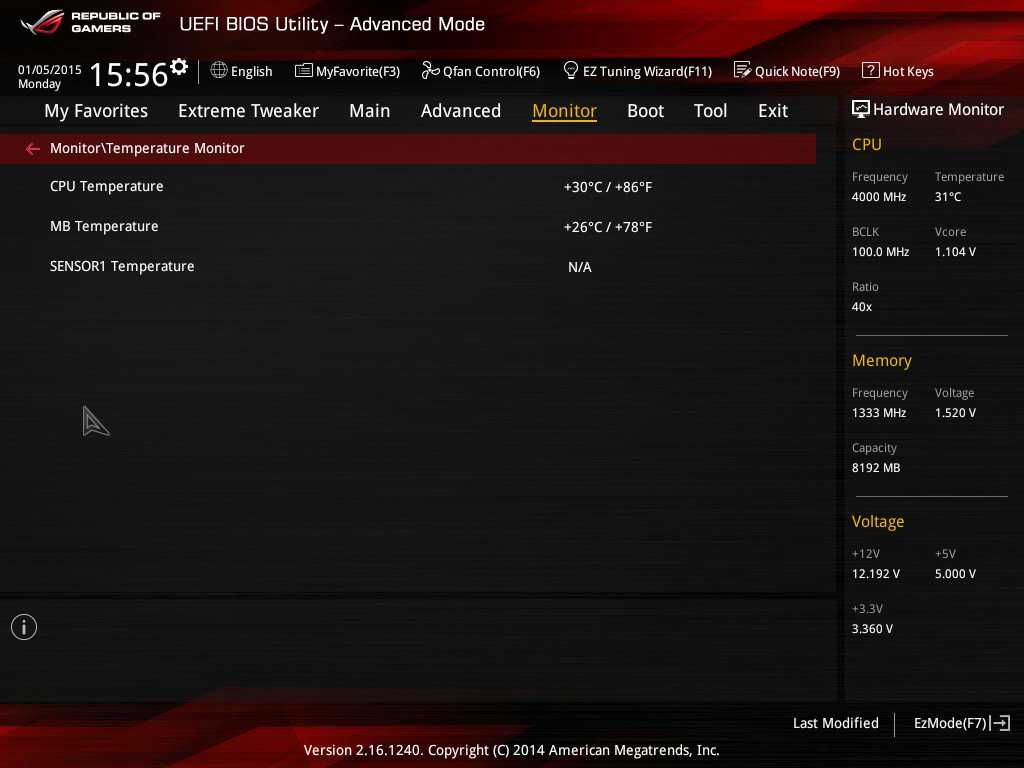The image size is (1024, 768).
Task: Click the back arrow in breadcrumb
Action: tap(33, 149)
